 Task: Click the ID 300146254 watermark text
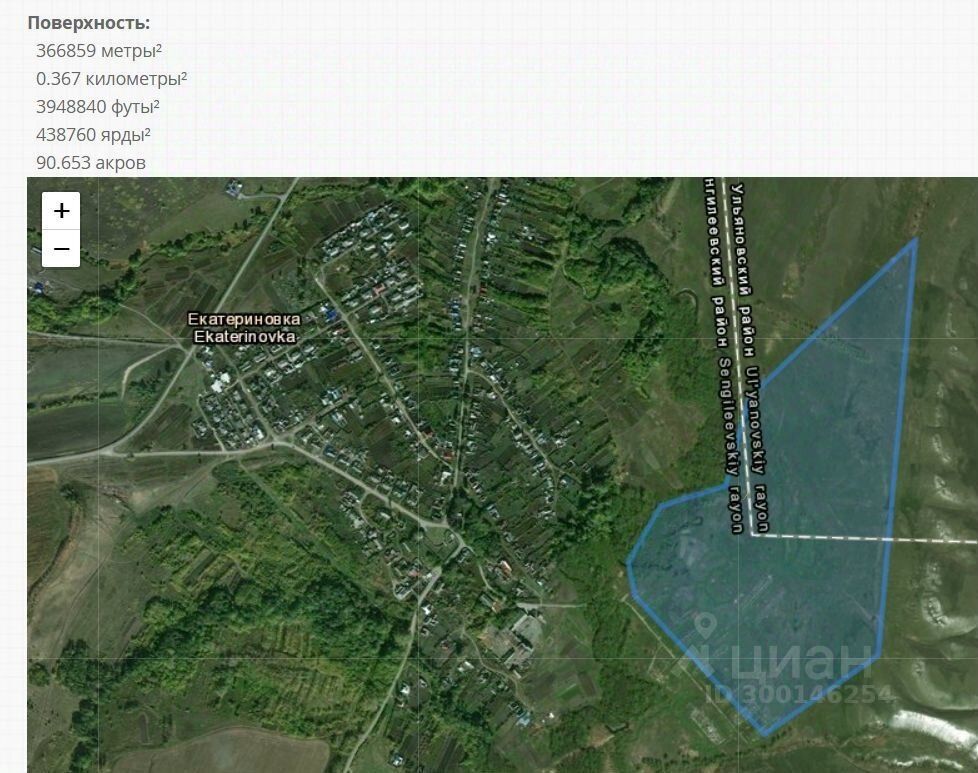pyautogui.click(x=800, y=694)
